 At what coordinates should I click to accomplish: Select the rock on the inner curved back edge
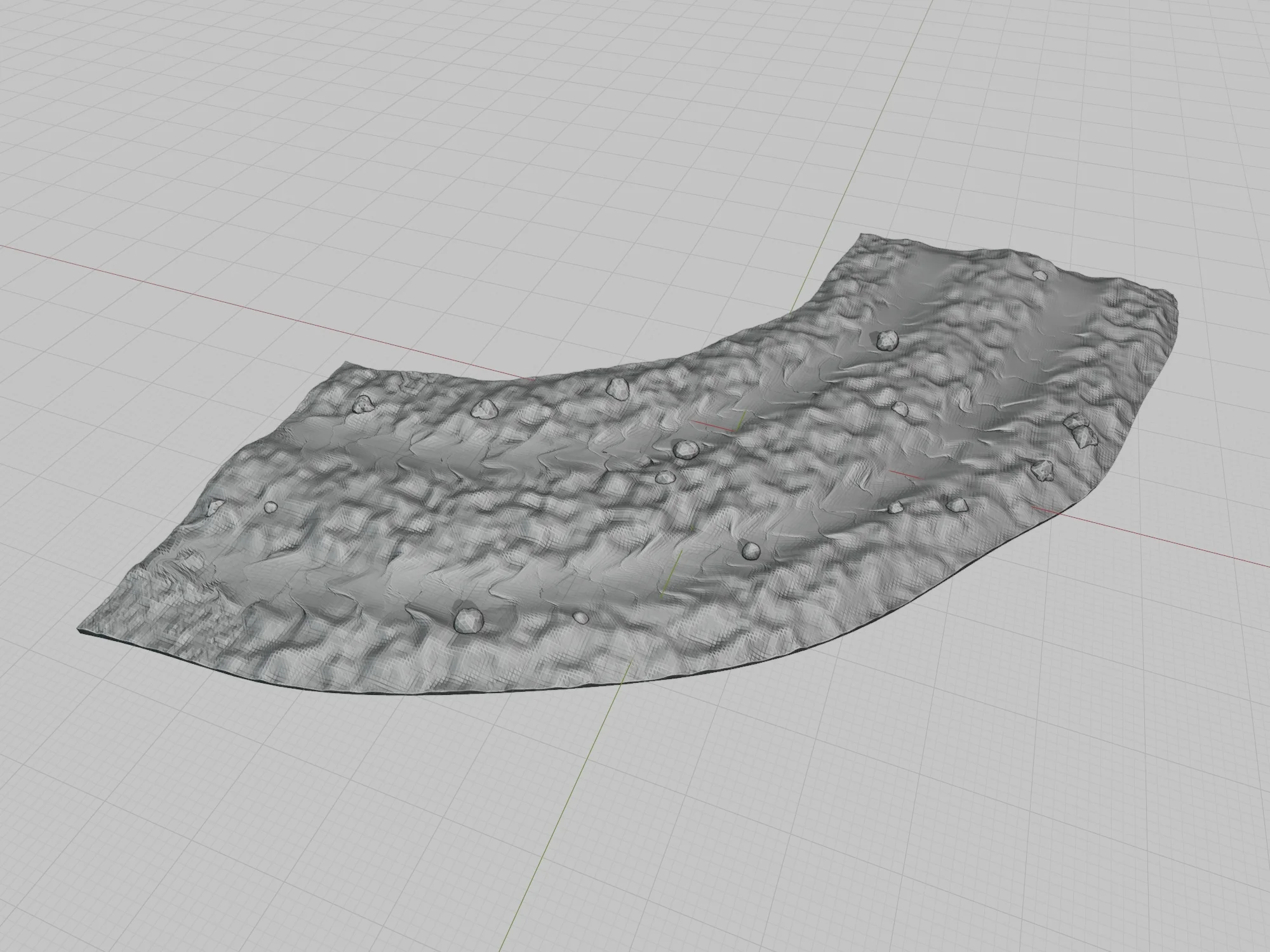(x=617, y=388)
